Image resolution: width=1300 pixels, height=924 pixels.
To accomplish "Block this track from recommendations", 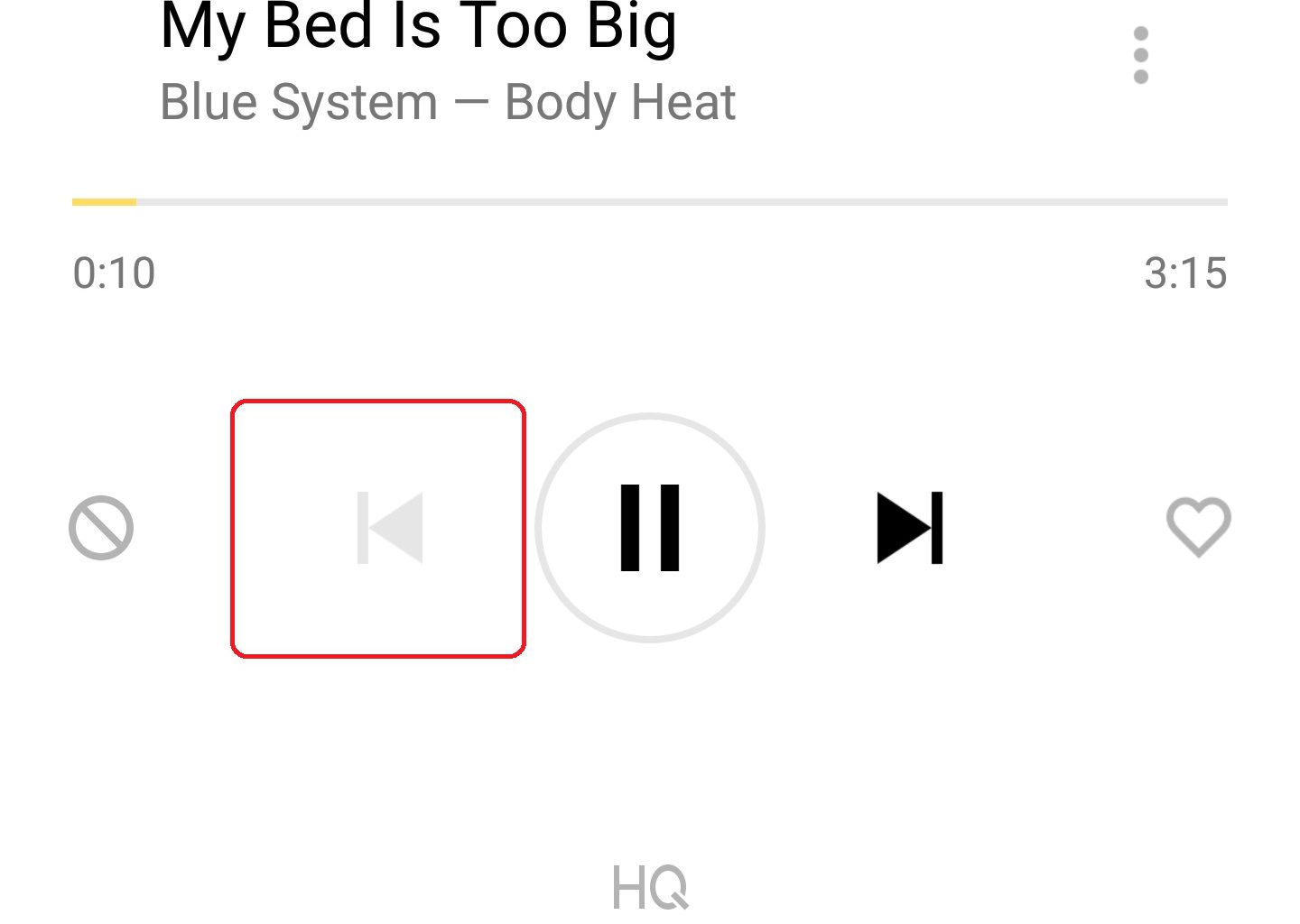I will [101, 528].
